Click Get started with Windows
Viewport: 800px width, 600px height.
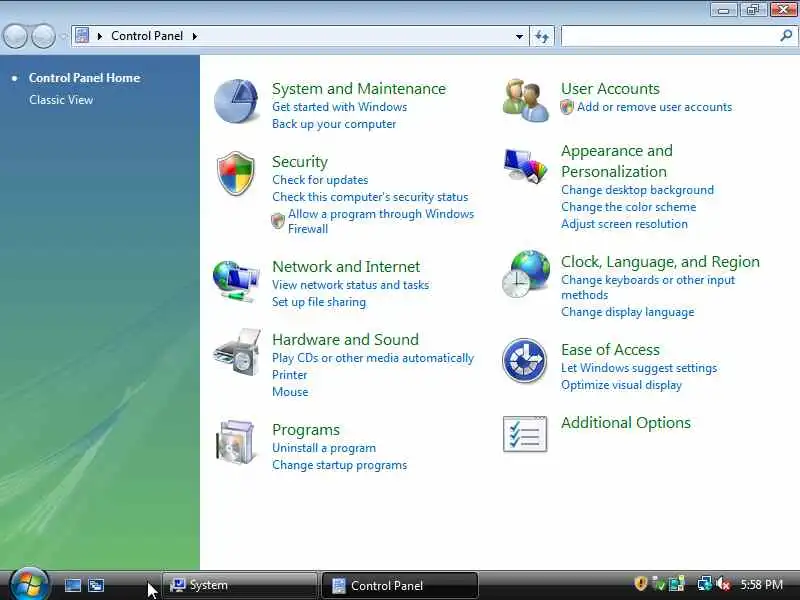tap(339, 107)
